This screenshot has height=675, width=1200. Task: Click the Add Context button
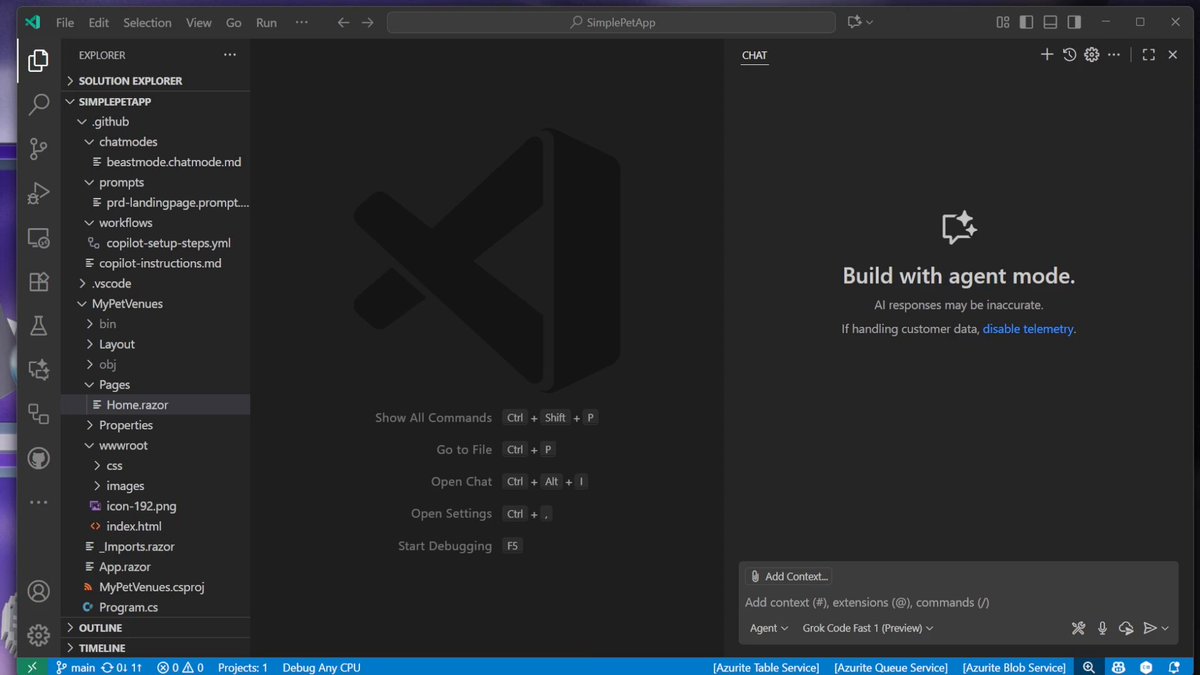(x=789, y=576)
